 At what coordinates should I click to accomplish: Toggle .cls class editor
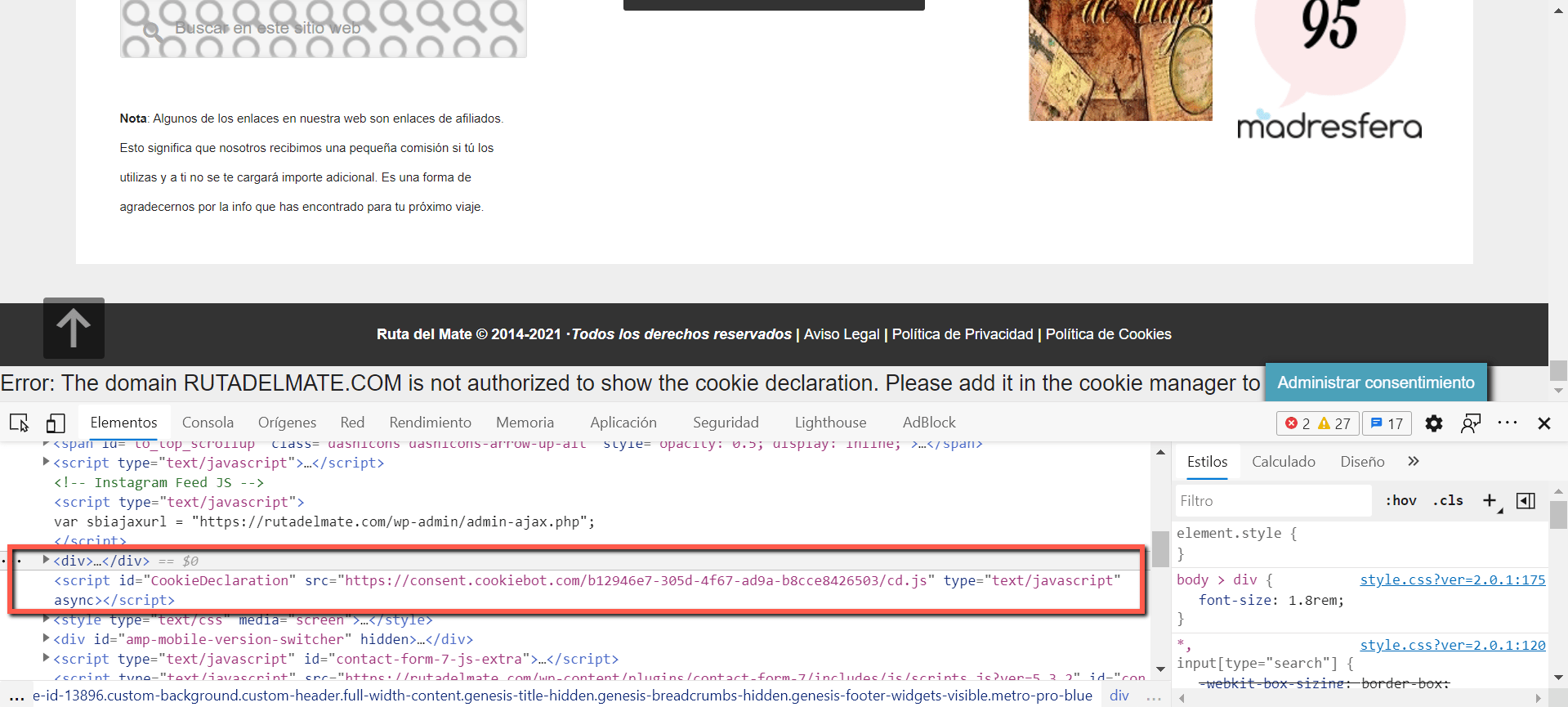coord(1448,500)
